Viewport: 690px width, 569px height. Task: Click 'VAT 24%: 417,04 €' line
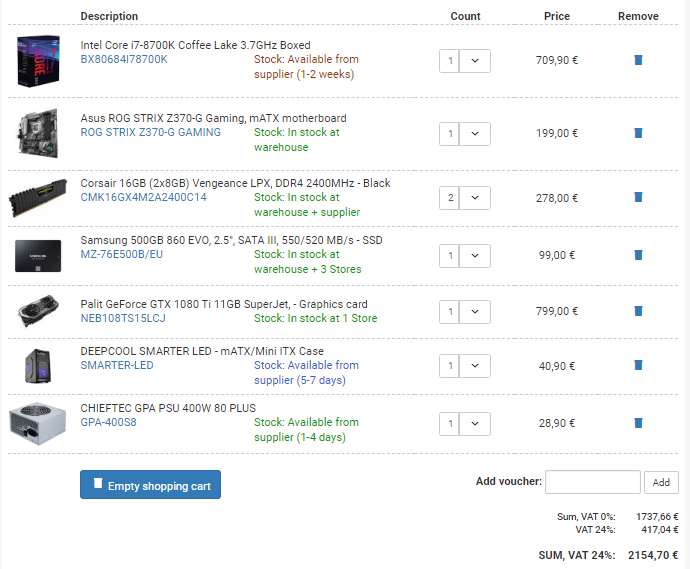click(x=627, y=529)
